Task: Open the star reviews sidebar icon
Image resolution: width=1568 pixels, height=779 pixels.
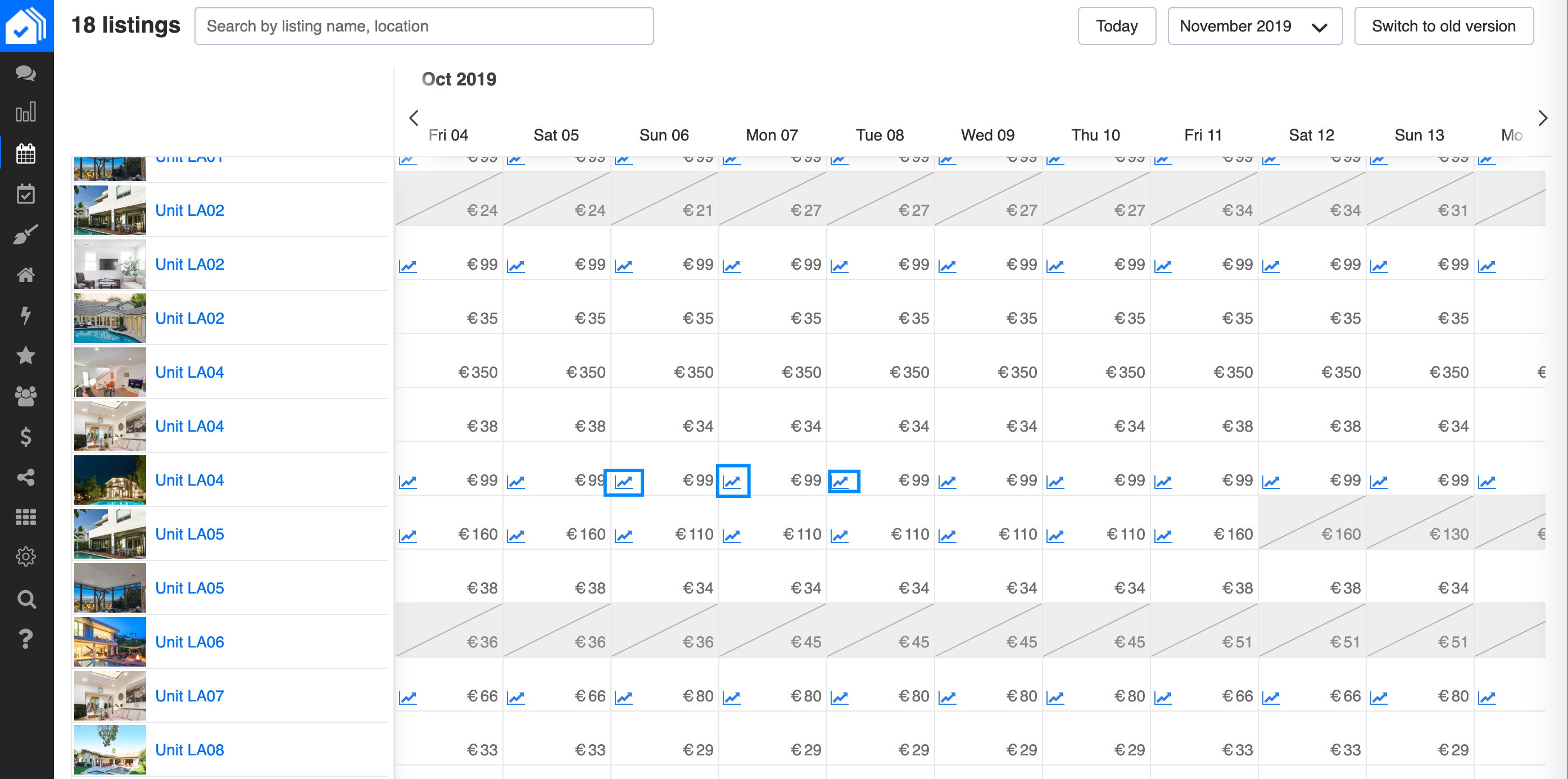Action: click(x=25, y=355)
